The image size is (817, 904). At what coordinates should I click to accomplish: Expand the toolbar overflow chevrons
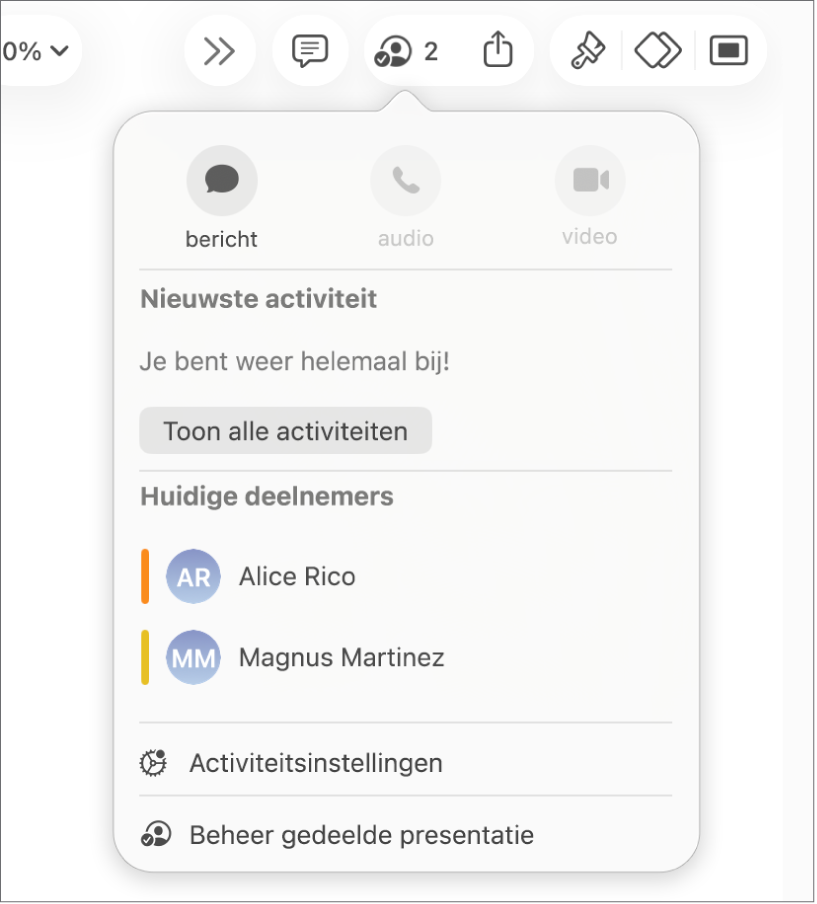click(x=220, y=51)
